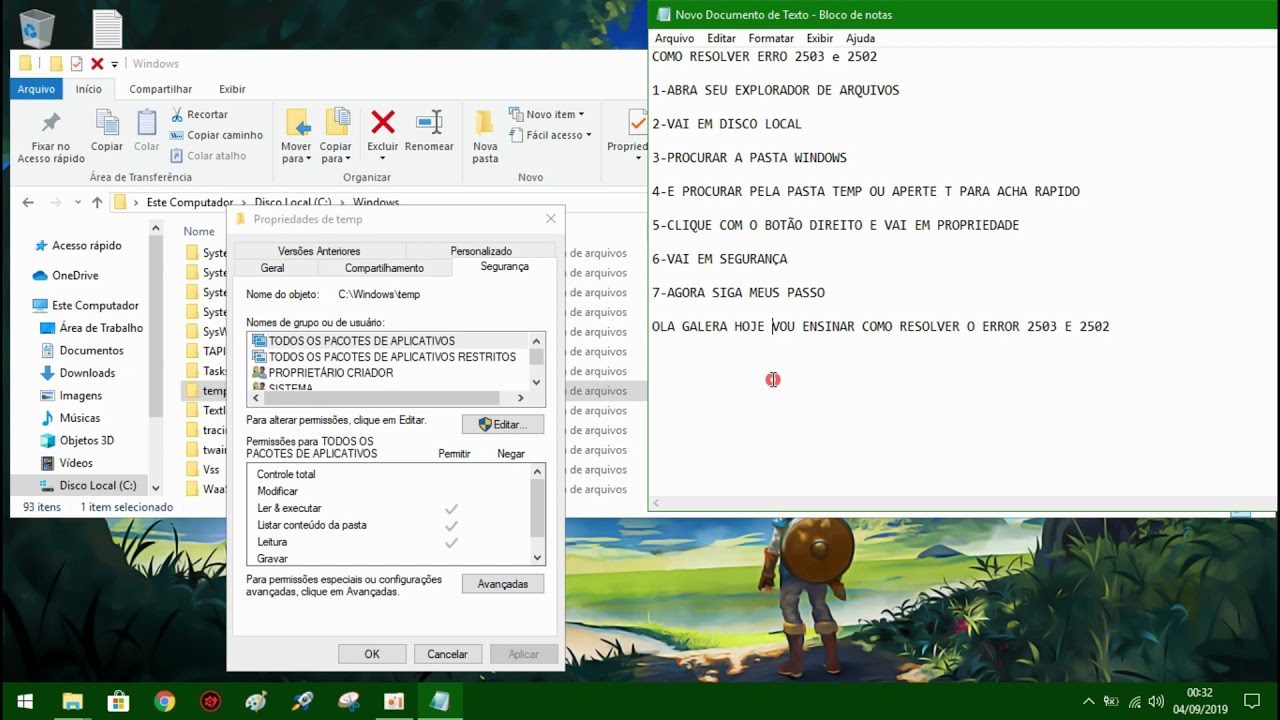
Task: Open Recycle Bin on desktop
Action: point(37,27)
